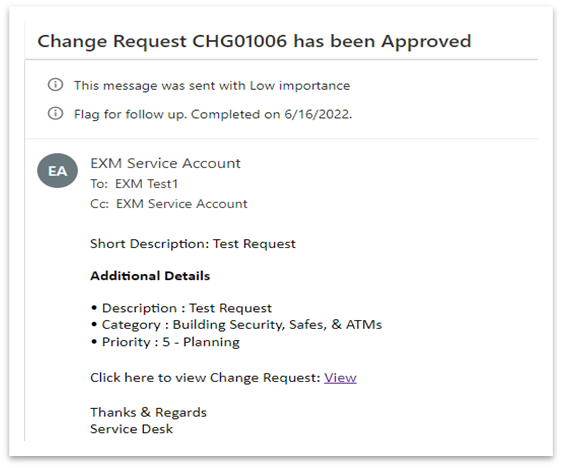Click the email subject CHG01006 heading

pyautogui.click(x=254, y=41)
